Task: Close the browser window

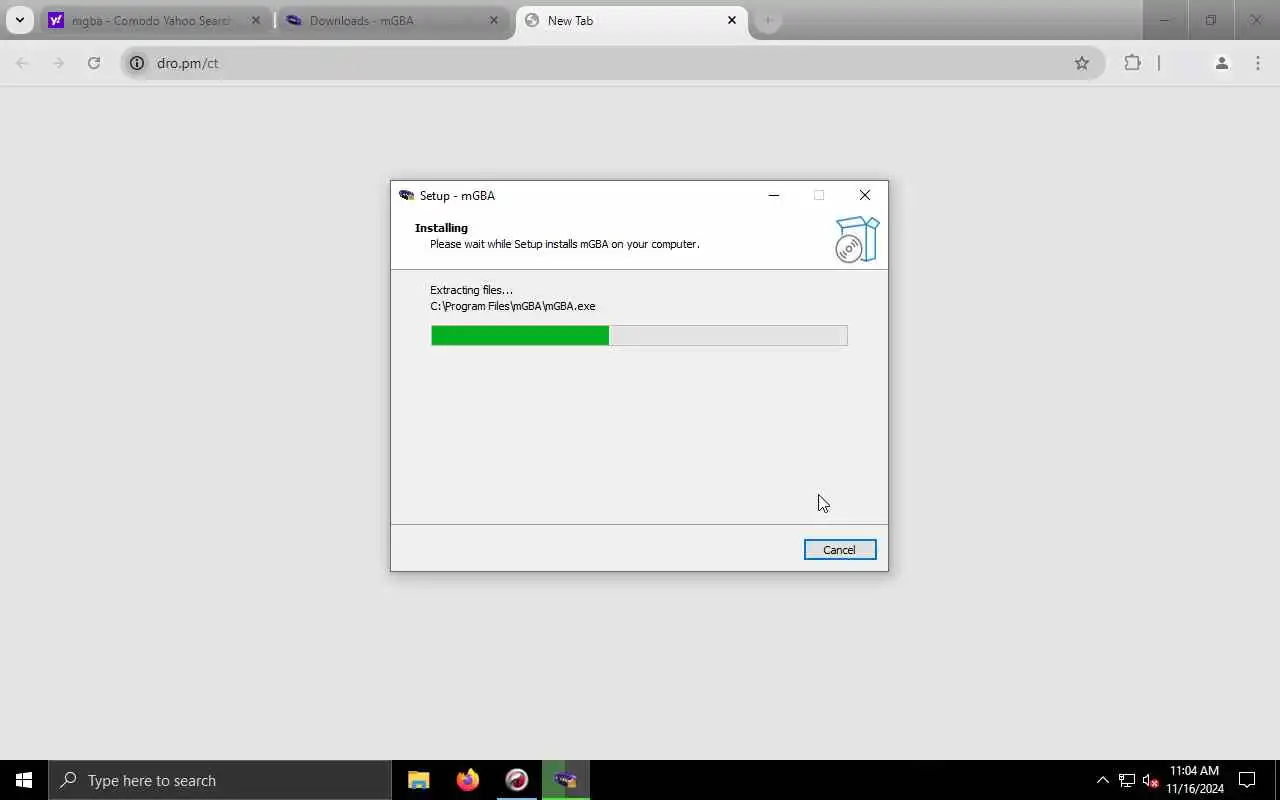Action: click(1257, 20)
